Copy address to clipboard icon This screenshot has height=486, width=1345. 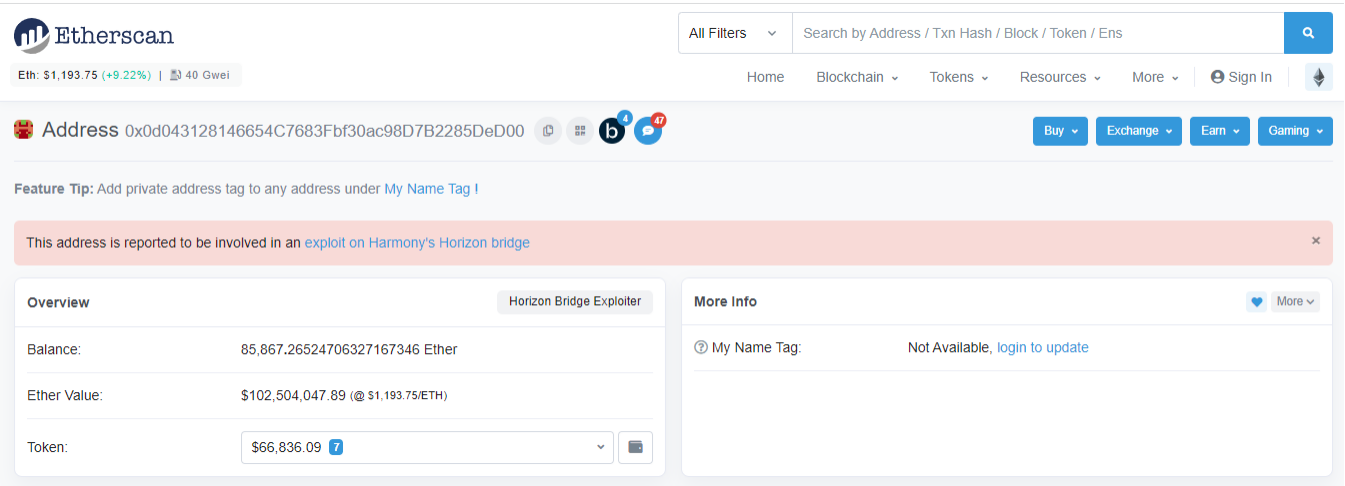(547, 131)
